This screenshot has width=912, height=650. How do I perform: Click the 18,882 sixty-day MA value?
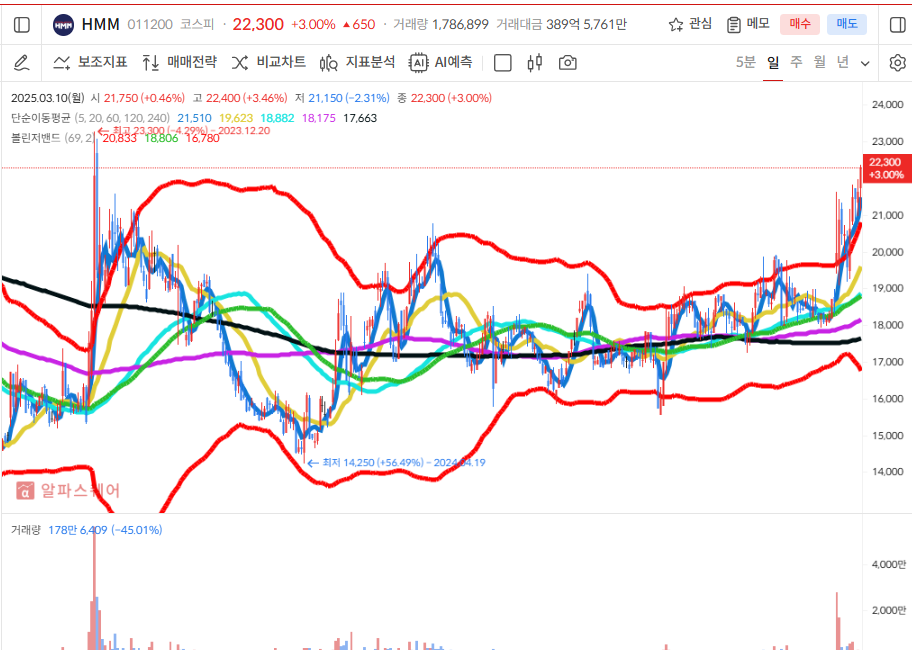click(x=277, y=118)
